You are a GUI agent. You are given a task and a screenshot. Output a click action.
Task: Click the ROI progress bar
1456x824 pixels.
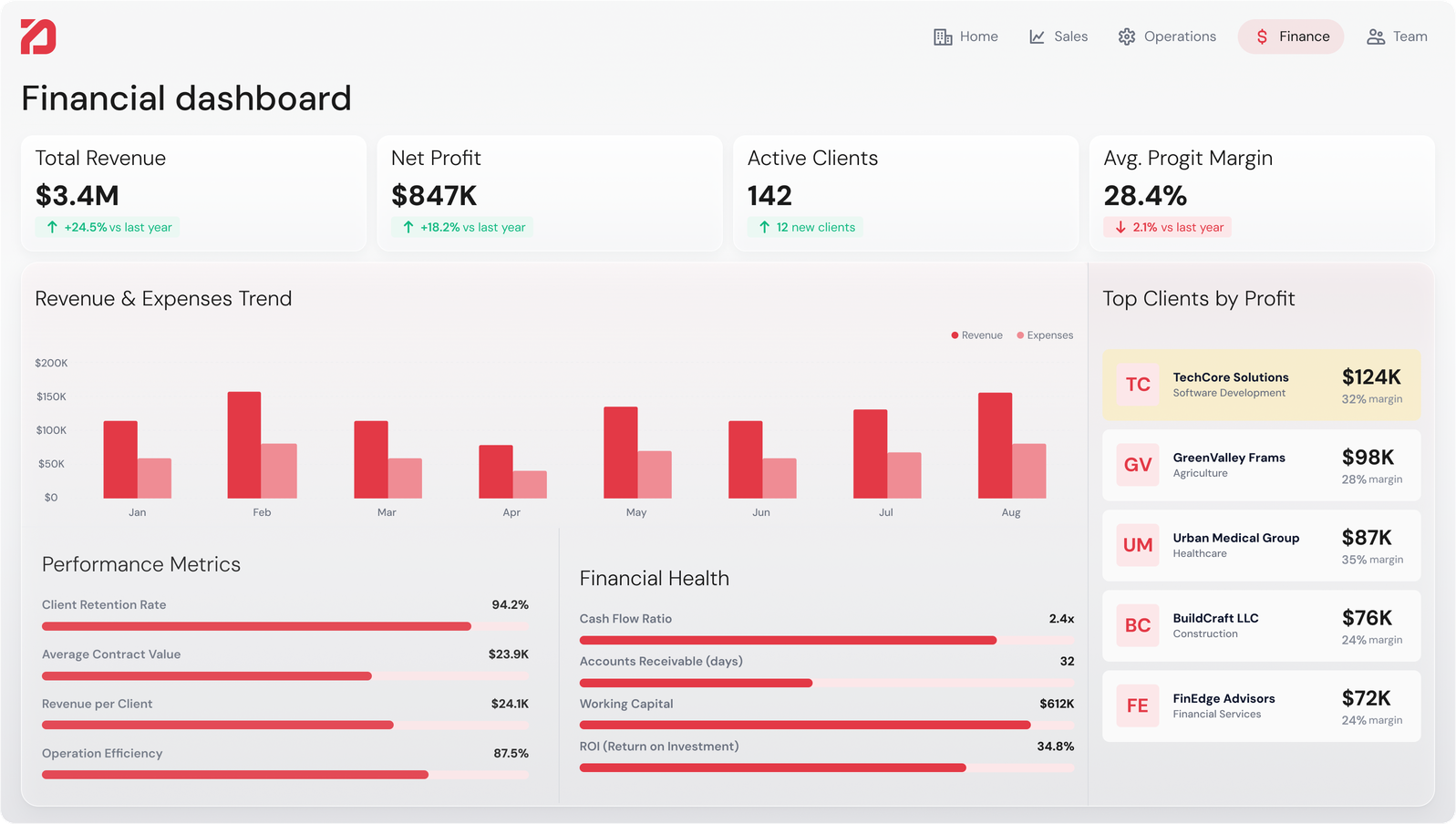(827, 767)
